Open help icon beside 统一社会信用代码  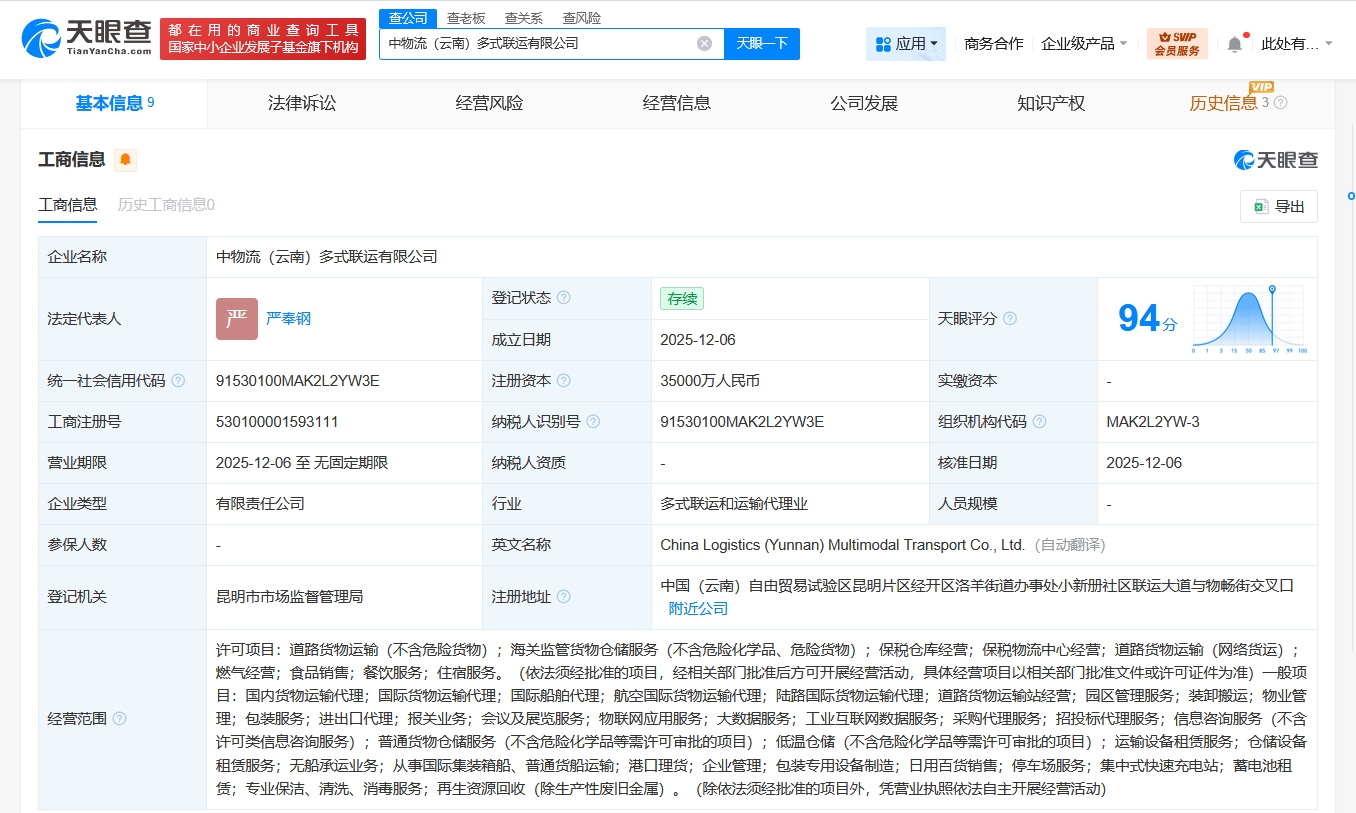tap(177, 381)
